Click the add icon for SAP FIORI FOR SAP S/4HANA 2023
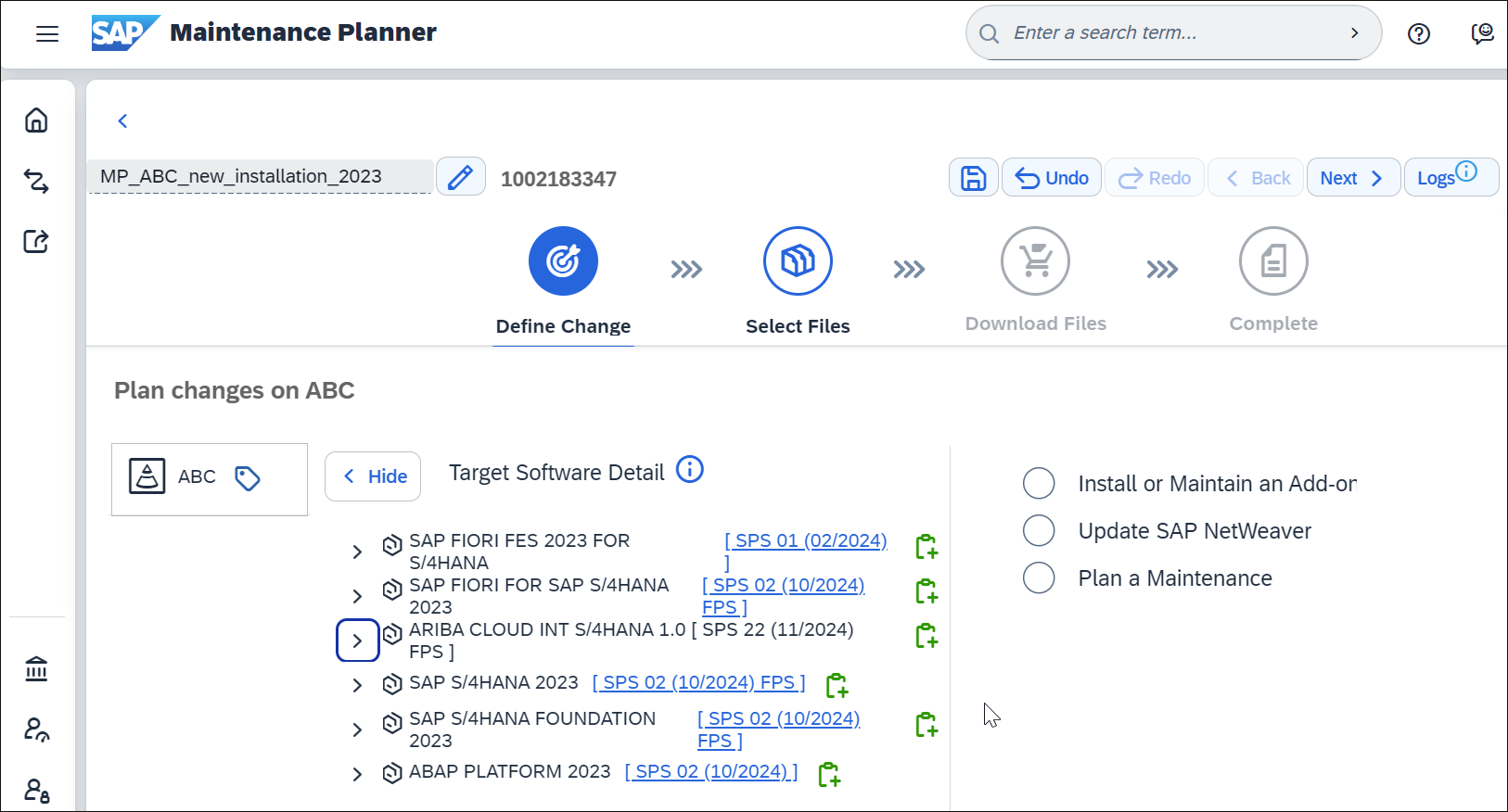Image resolution: width=1508 pixels, height=812 pixels. coord(927,591)
